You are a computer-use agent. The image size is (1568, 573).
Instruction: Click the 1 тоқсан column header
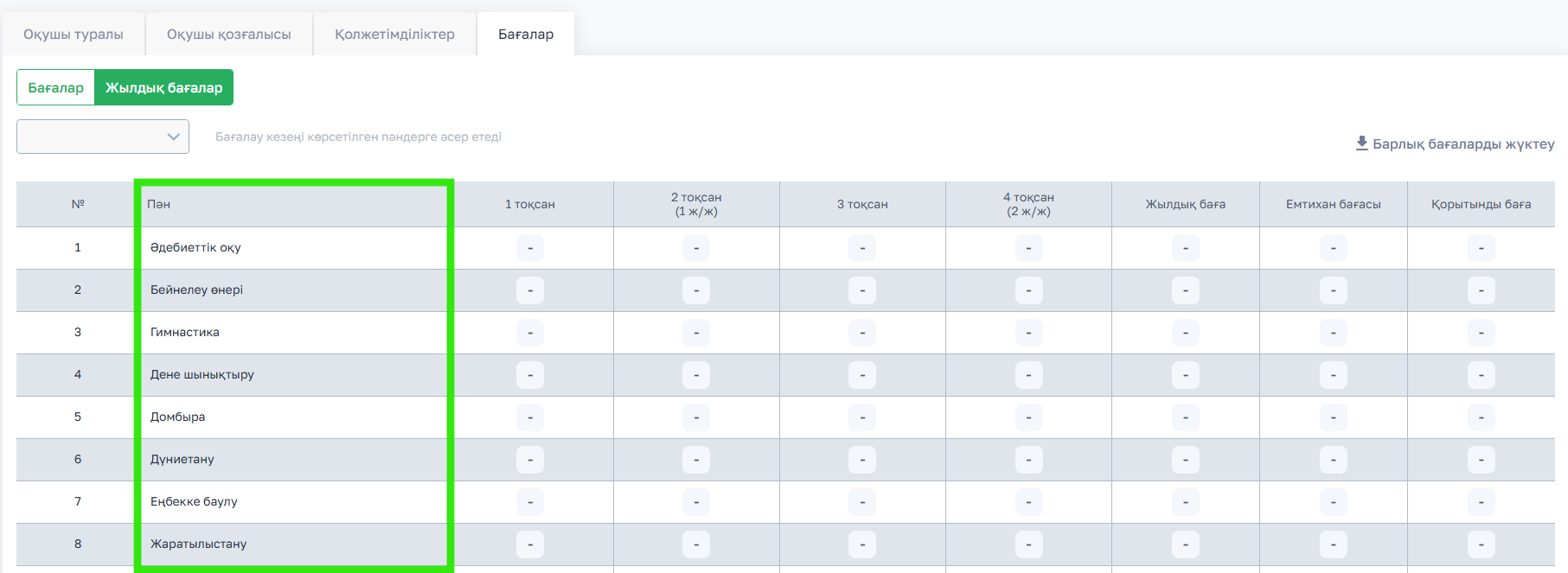530,204
